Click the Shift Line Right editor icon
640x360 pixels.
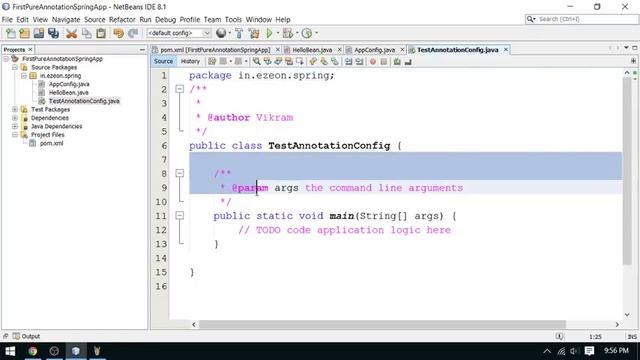[360, 62]
